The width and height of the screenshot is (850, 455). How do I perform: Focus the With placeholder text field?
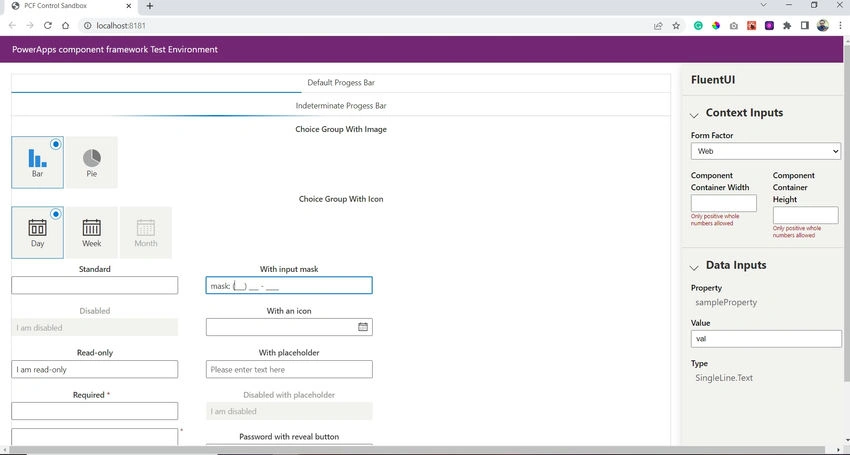289,369
